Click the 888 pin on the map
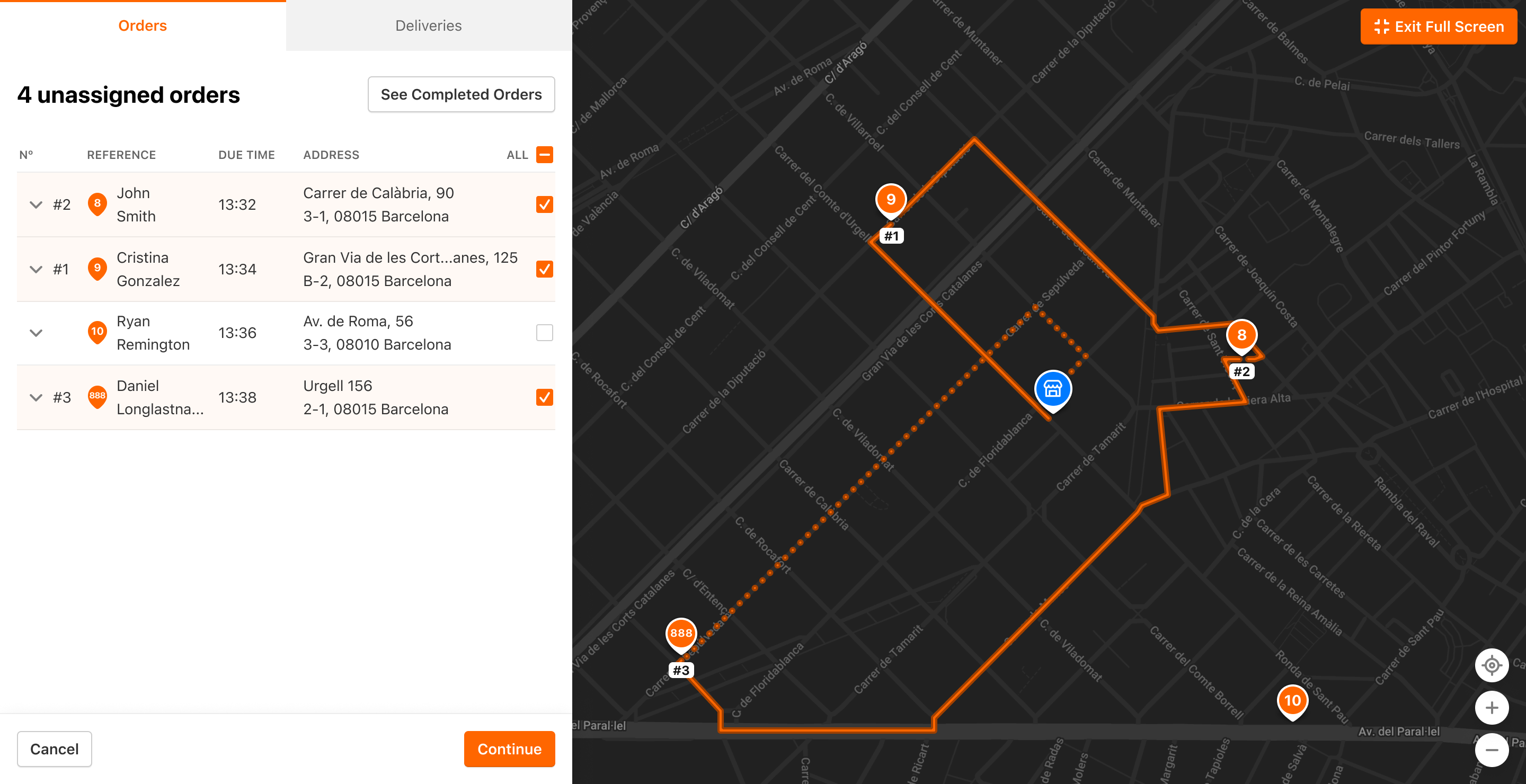This screenshot has height=784, width=1526. coord(681,633)
